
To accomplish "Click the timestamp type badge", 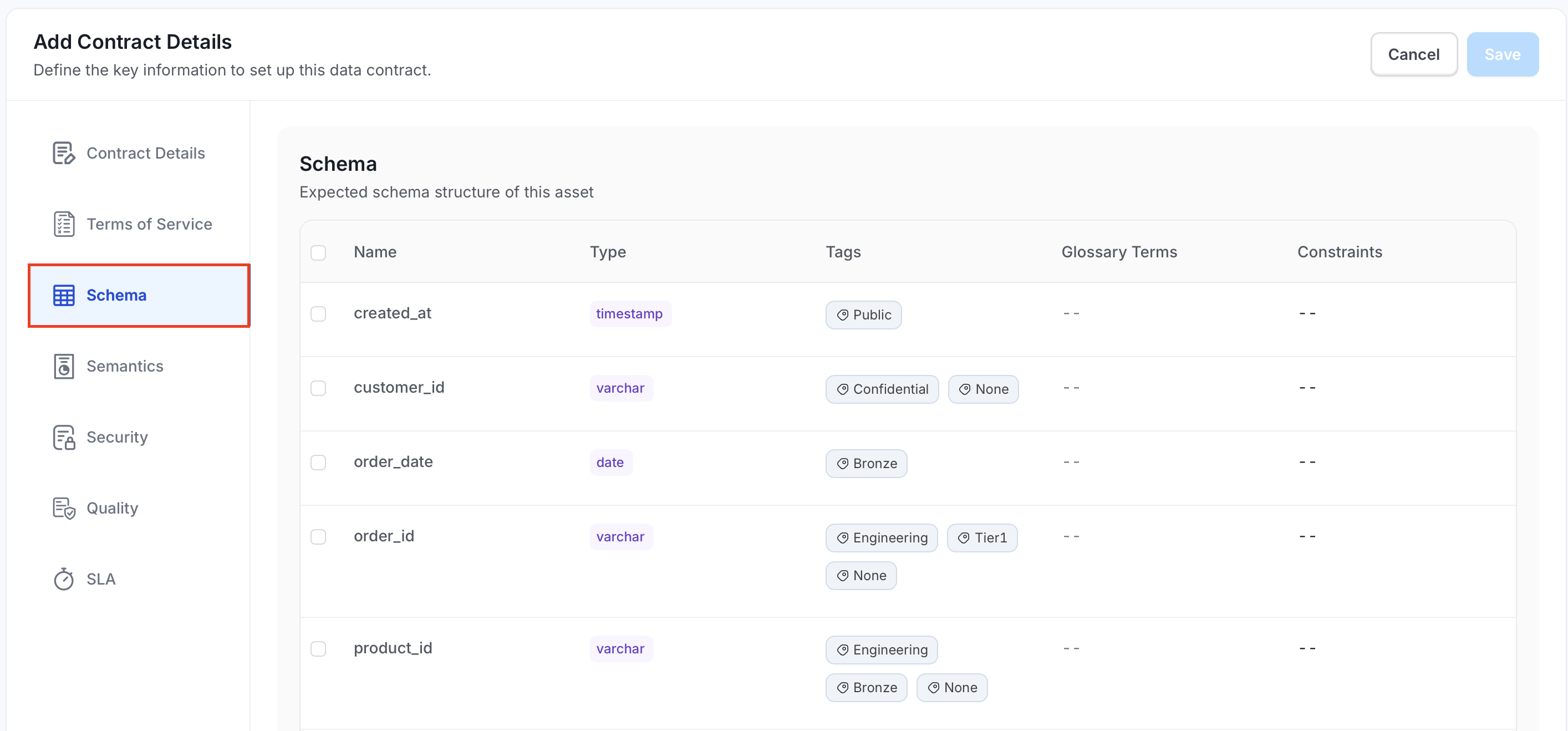I will [x=629, y=313].
